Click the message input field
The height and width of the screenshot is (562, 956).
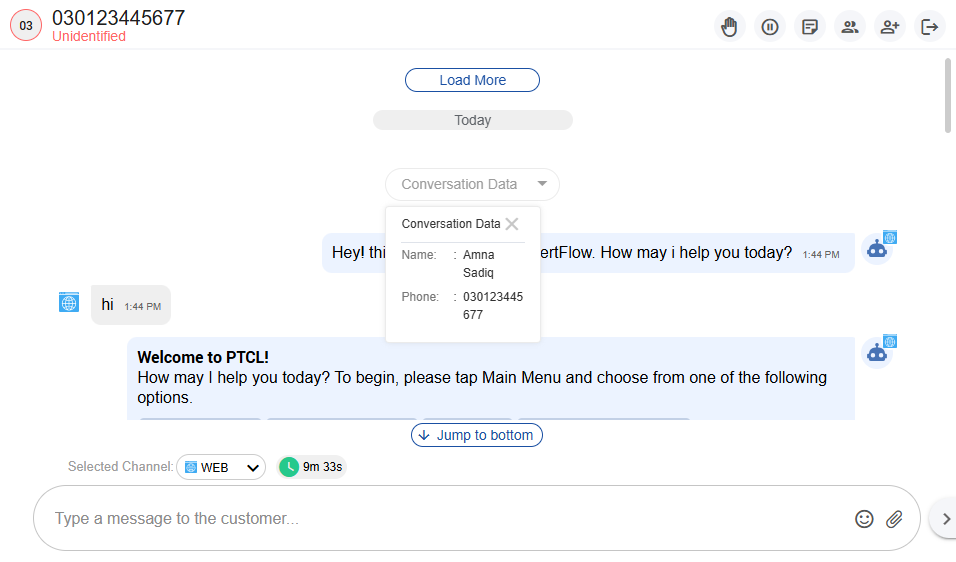(440, 519)
